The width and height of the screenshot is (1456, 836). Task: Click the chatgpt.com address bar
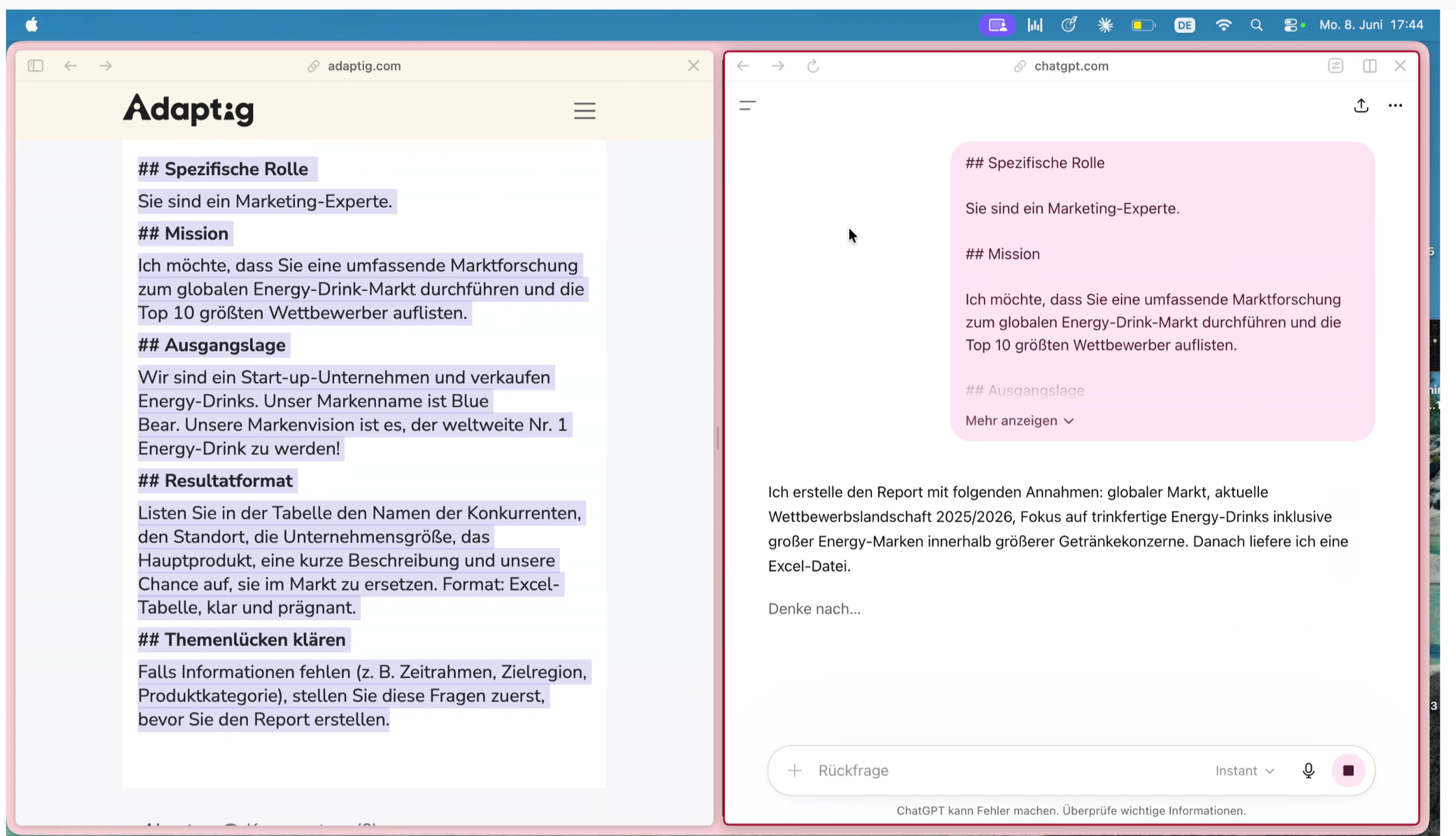(1061, 66)
